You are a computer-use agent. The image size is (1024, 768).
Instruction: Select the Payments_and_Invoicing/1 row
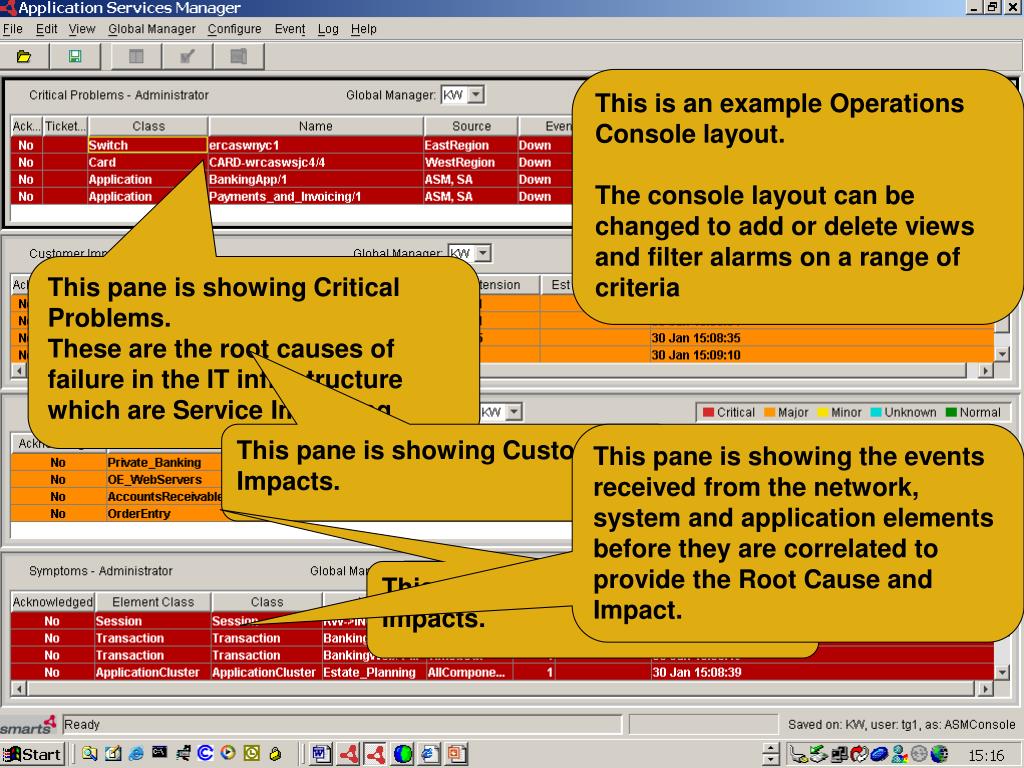click(291, 197)
